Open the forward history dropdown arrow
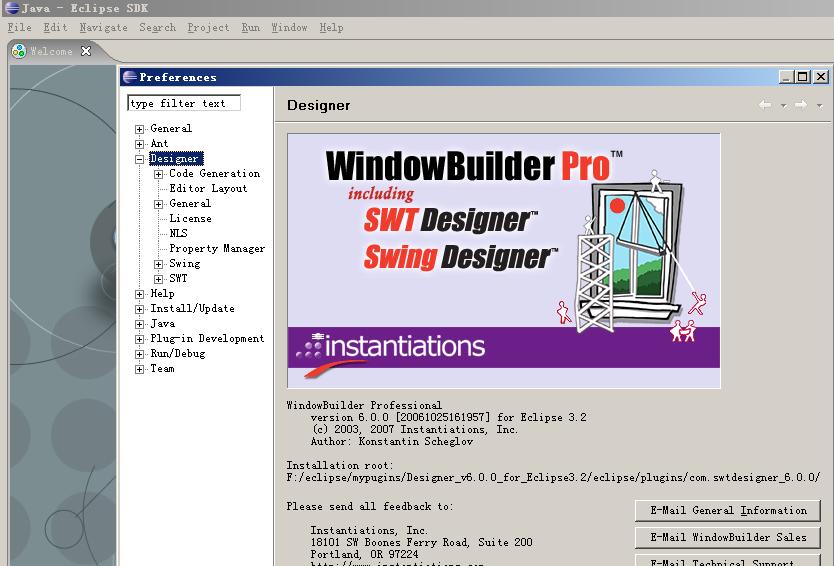834x566 pixels. pos(820,106)
